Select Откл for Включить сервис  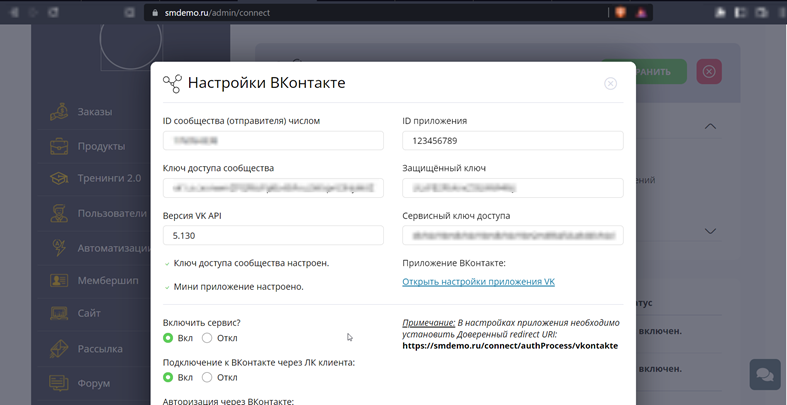207,338
